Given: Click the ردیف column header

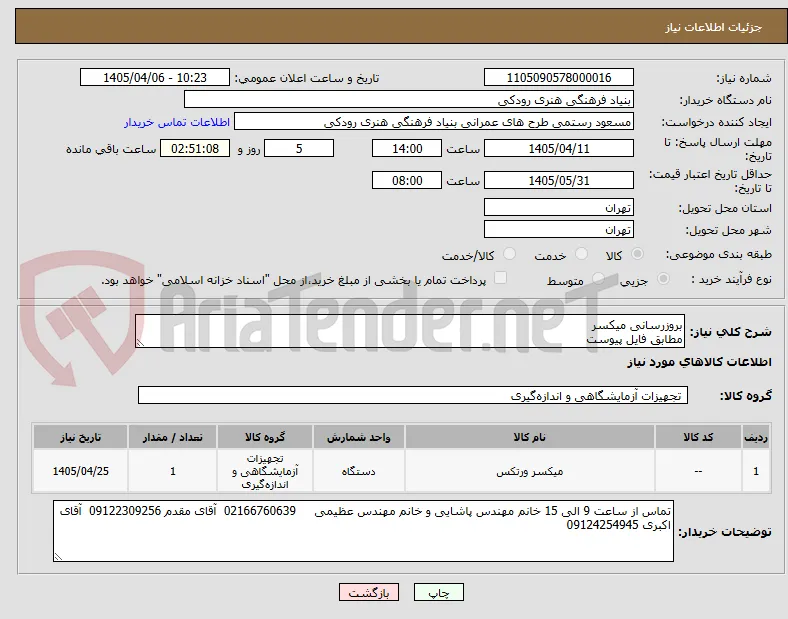Looking at the screenshot, I should tap(756, 437).
